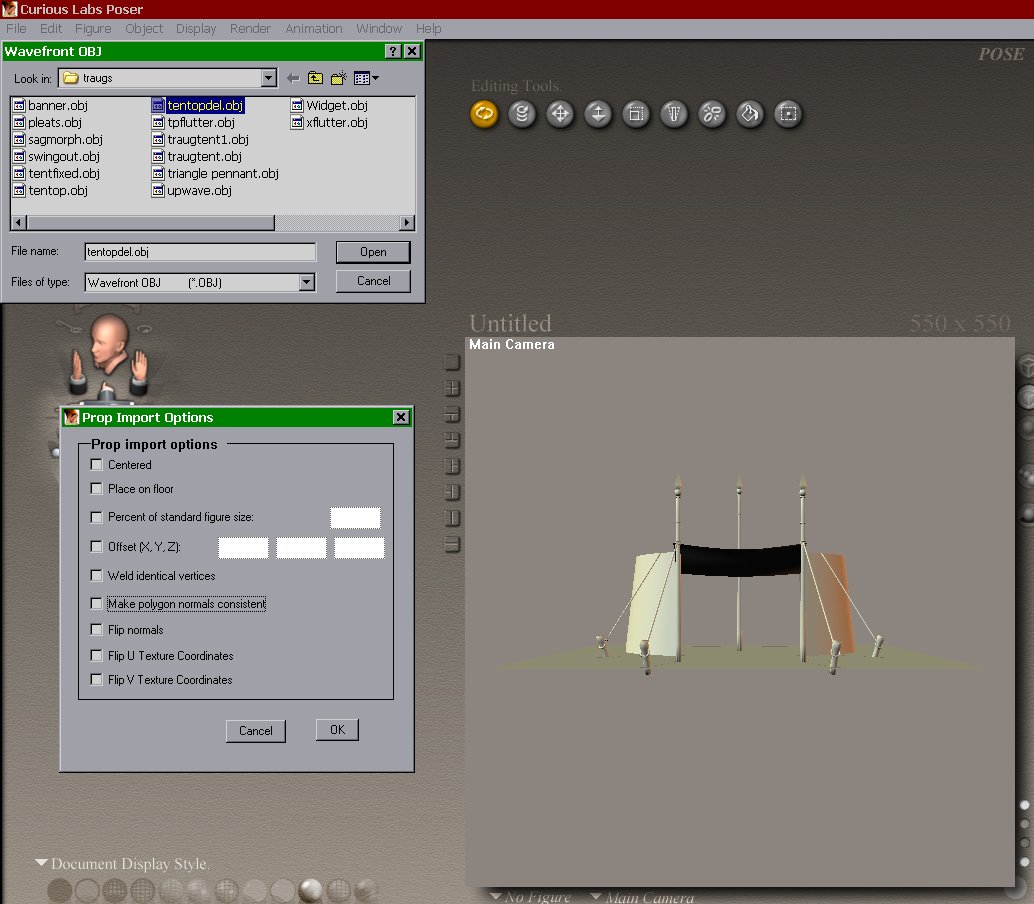Click Open button in file dialog
Image resolution: width=1034 pixels, height=904 pixels.
click(x=373, y=252)
